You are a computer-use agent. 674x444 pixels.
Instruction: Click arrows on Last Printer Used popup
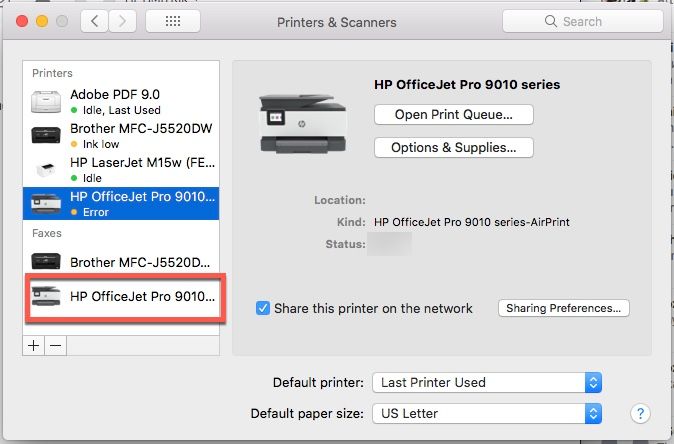coord(593,383)
